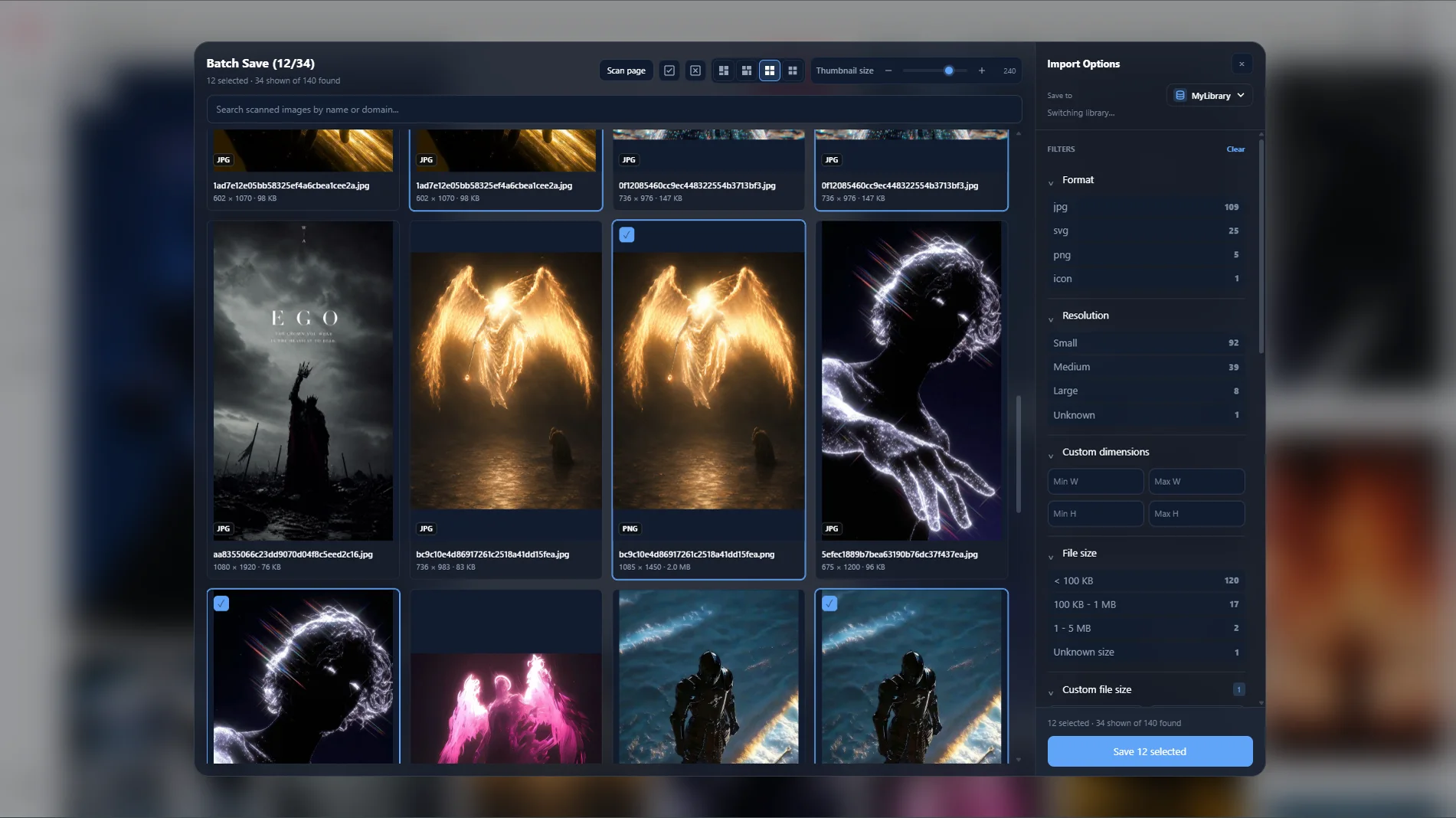This screenshot has width=1456, height=818.
Task: Switch to masonry layout with tall left tile
Action: [x=724, y=70]
